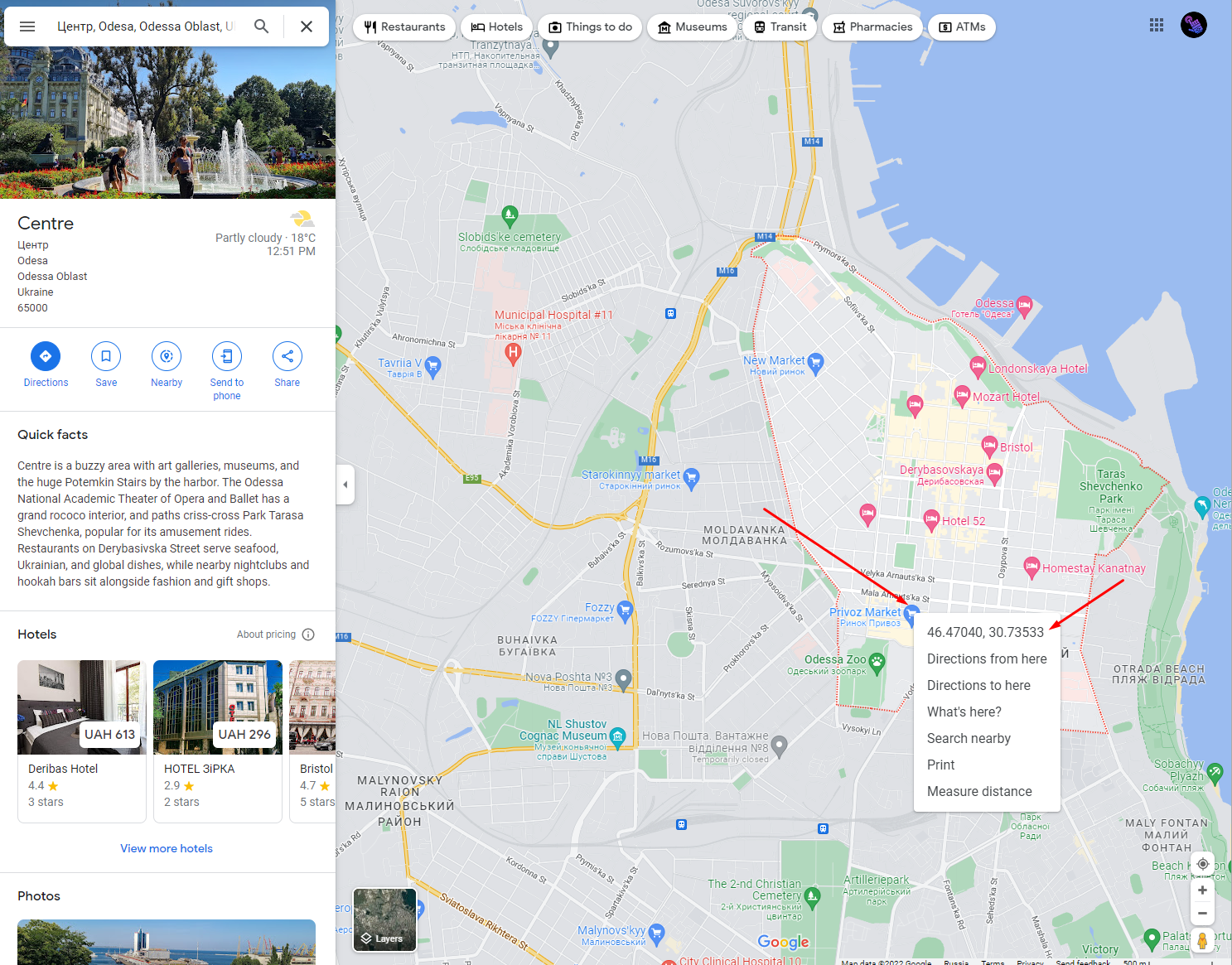This screenshot has height=965, width=1232.
Task: Open Google apps grid icon
Action: click(x=1157, y=26)
